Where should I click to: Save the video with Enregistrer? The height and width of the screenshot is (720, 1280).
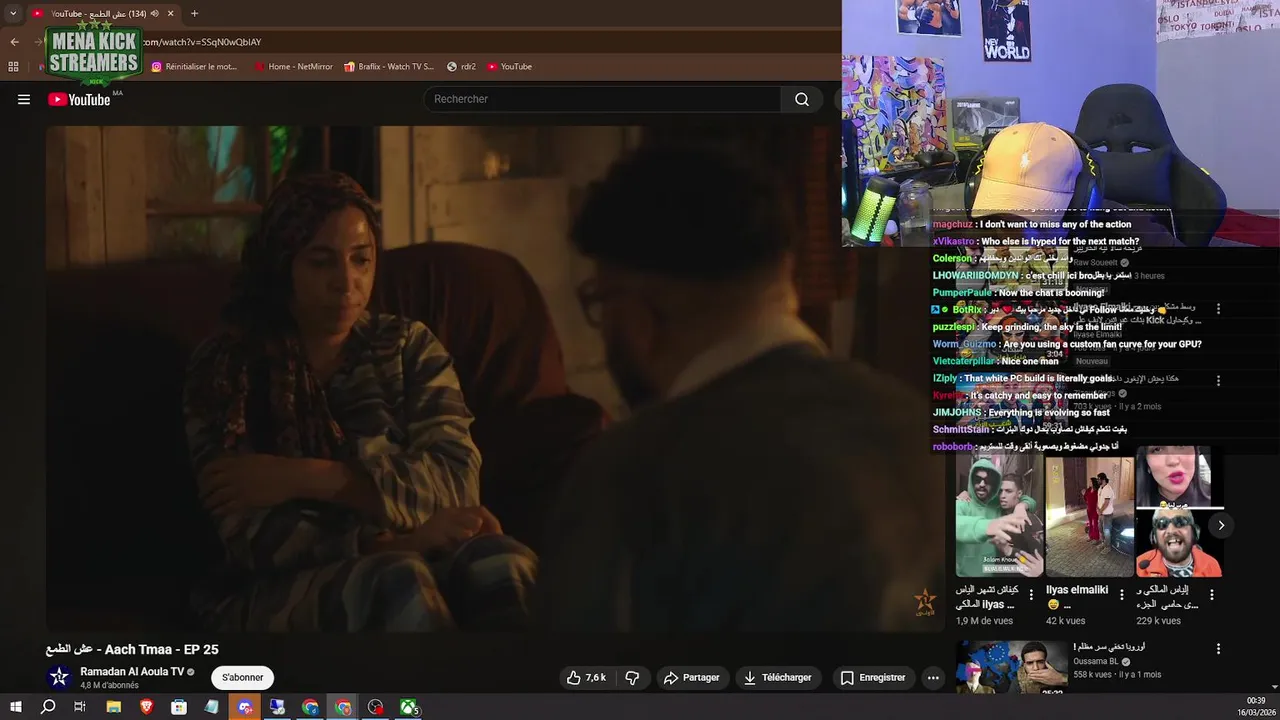[x=873, y=678]
